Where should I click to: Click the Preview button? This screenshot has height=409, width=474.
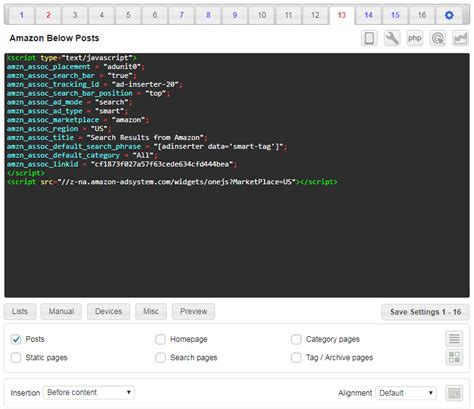(x=193, y=311)
